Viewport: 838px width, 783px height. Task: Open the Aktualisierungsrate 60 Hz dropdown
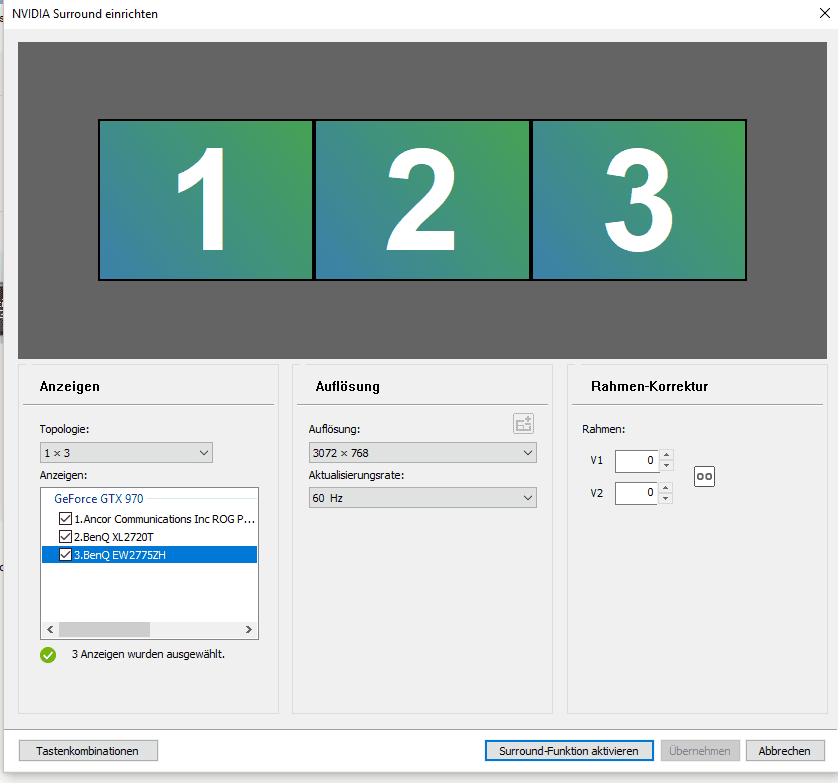pos(422,498)
